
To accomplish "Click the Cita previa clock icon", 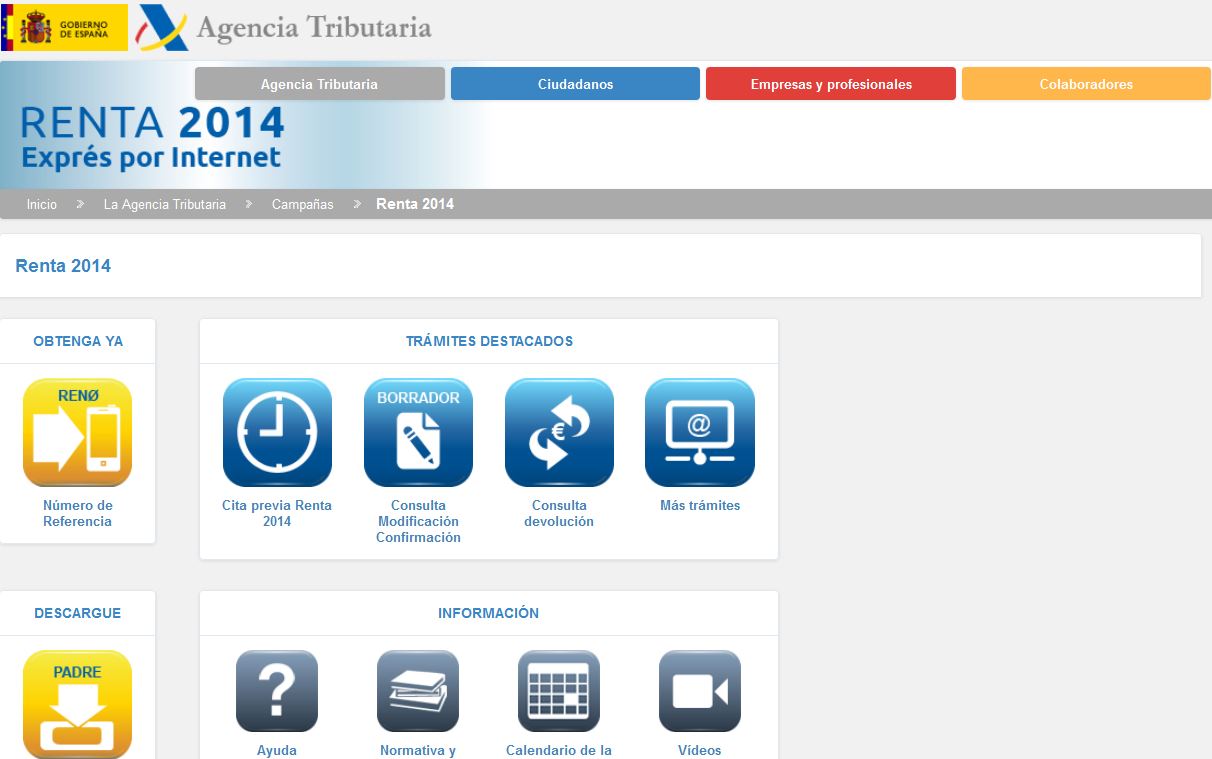I will coord(277,432).
